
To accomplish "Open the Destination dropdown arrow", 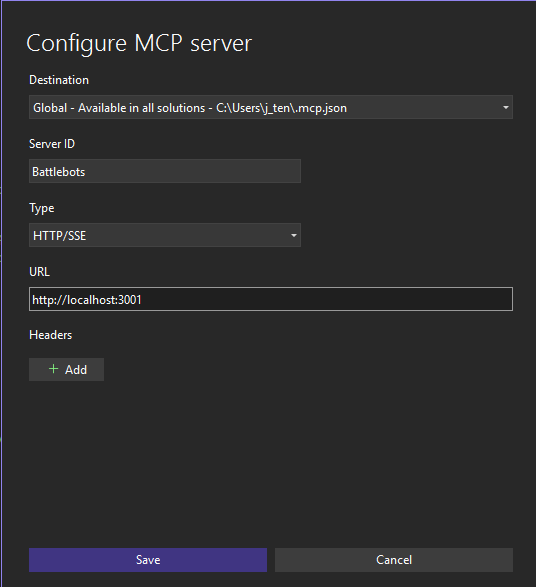I will (505, 107).
